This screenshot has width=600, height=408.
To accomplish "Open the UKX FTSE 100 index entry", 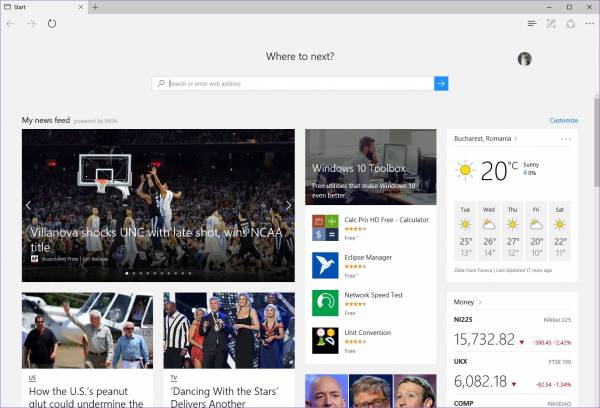I will click(x=512, y=374).
